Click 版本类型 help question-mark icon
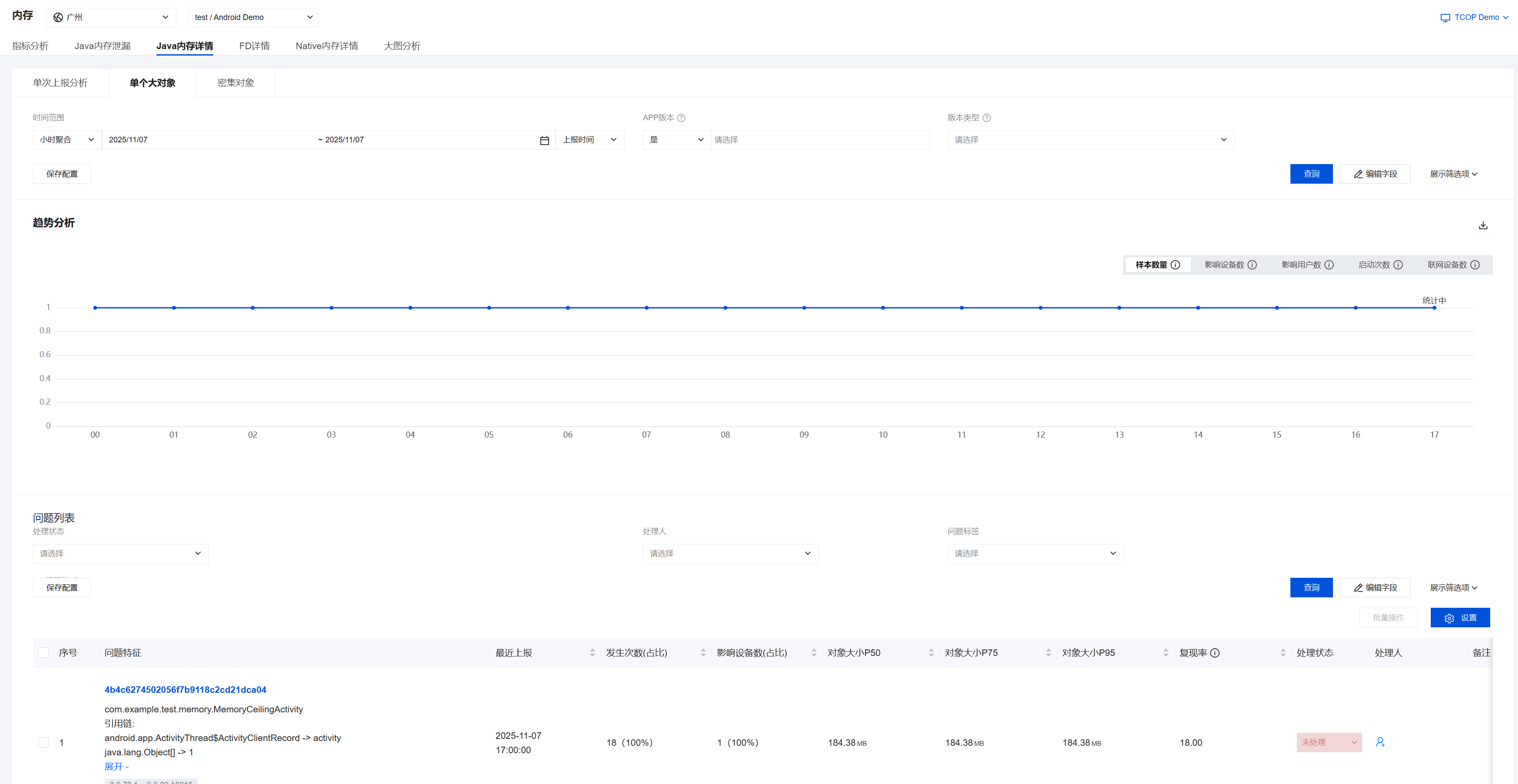 (x=986, y=118)
